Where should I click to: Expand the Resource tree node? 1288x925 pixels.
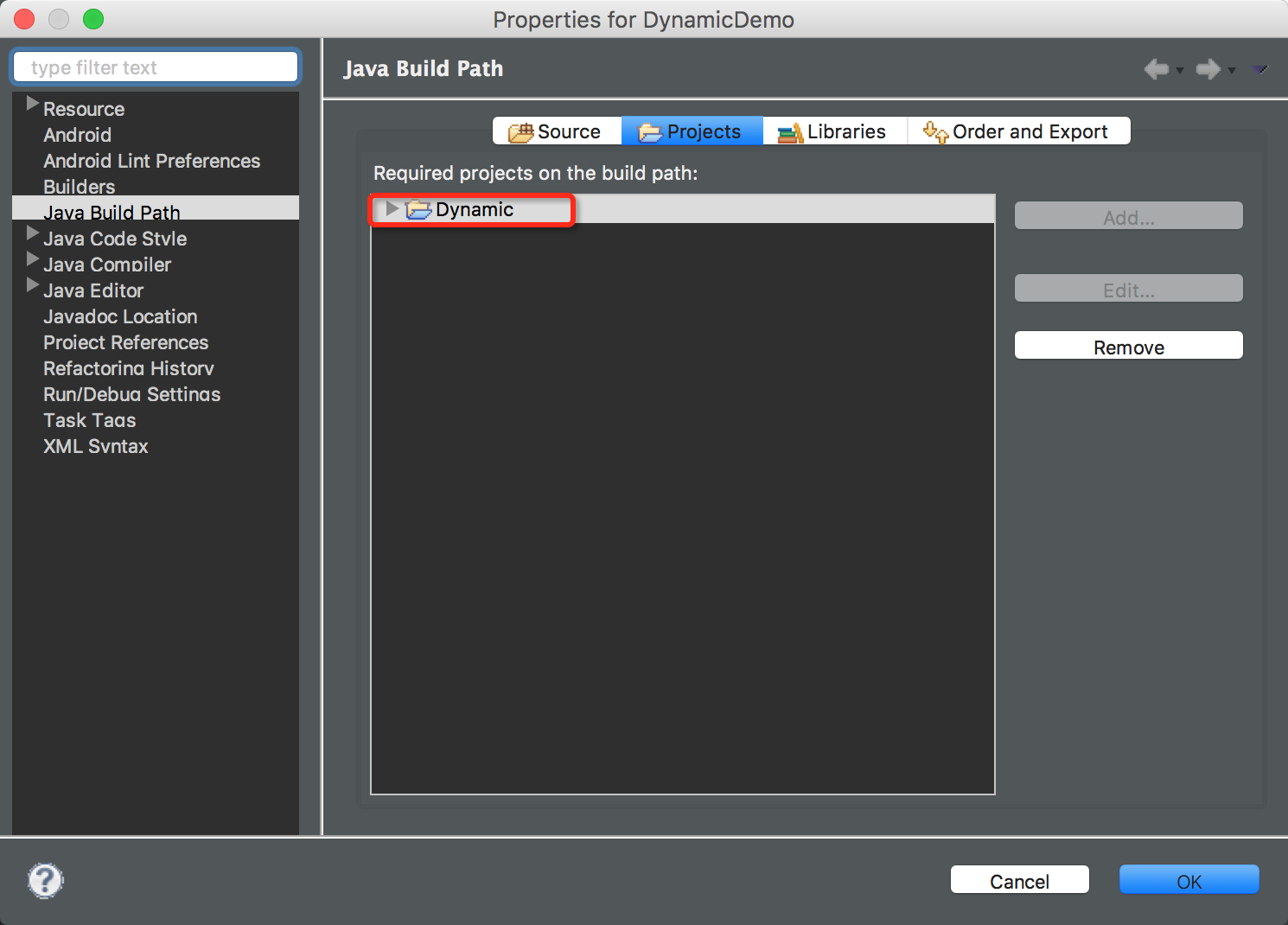[x=33, y=104]
